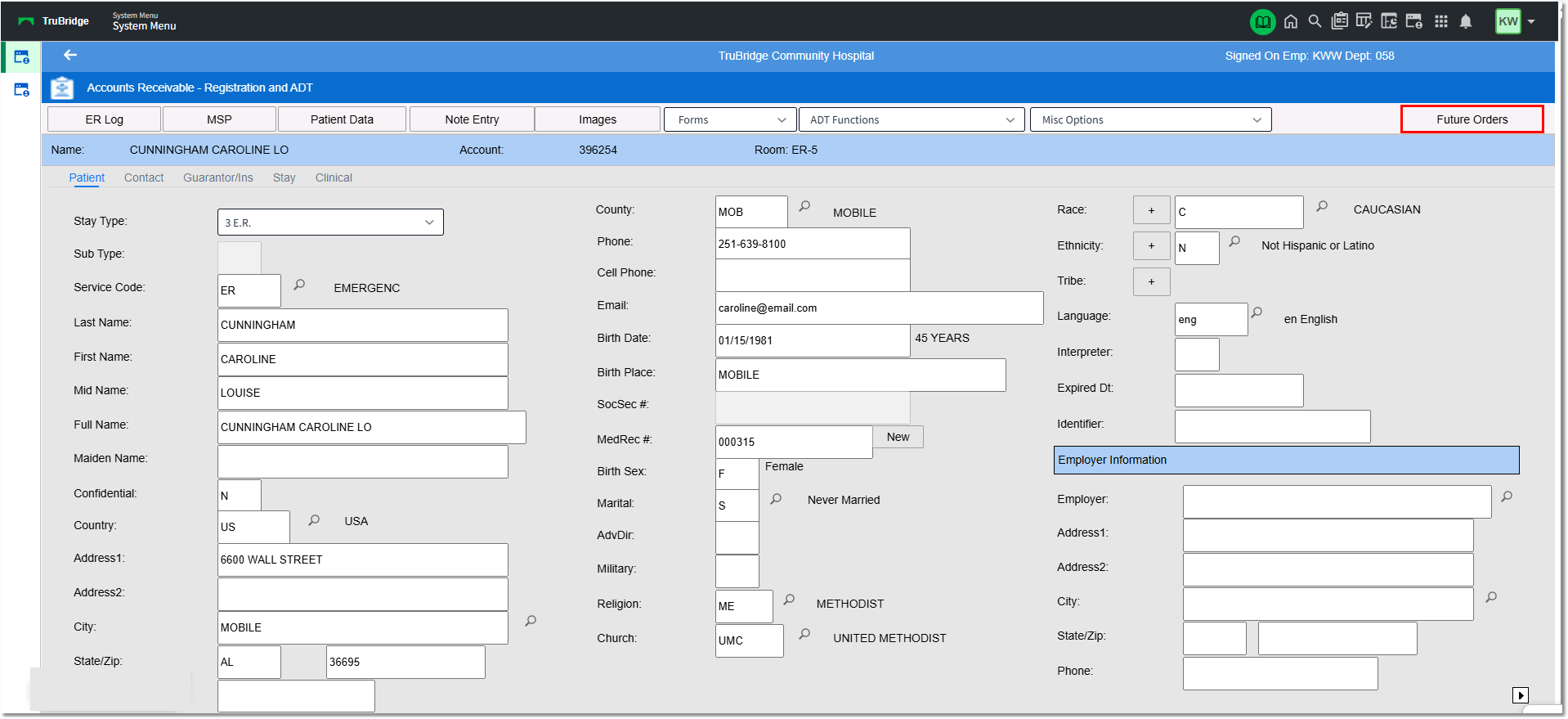Click the Address1 field with 6600 WALL STREET

point(363,559)
